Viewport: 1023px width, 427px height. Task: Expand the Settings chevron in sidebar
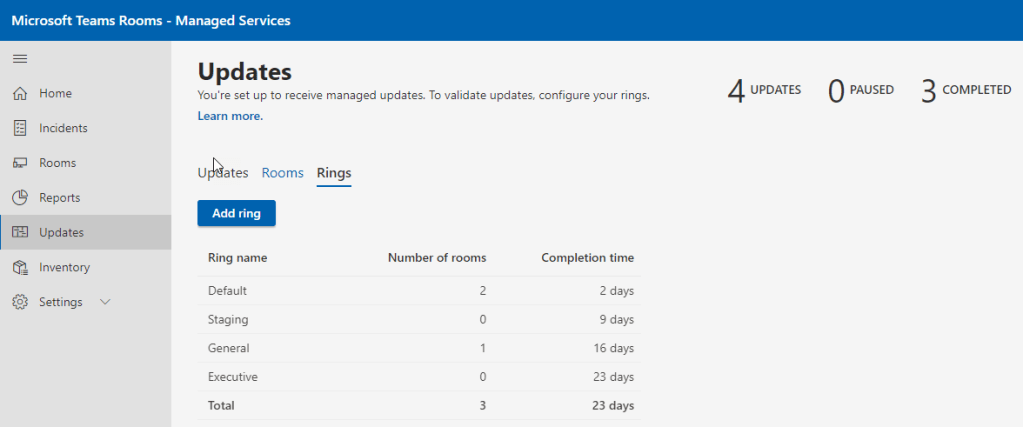tap(105, 302)
